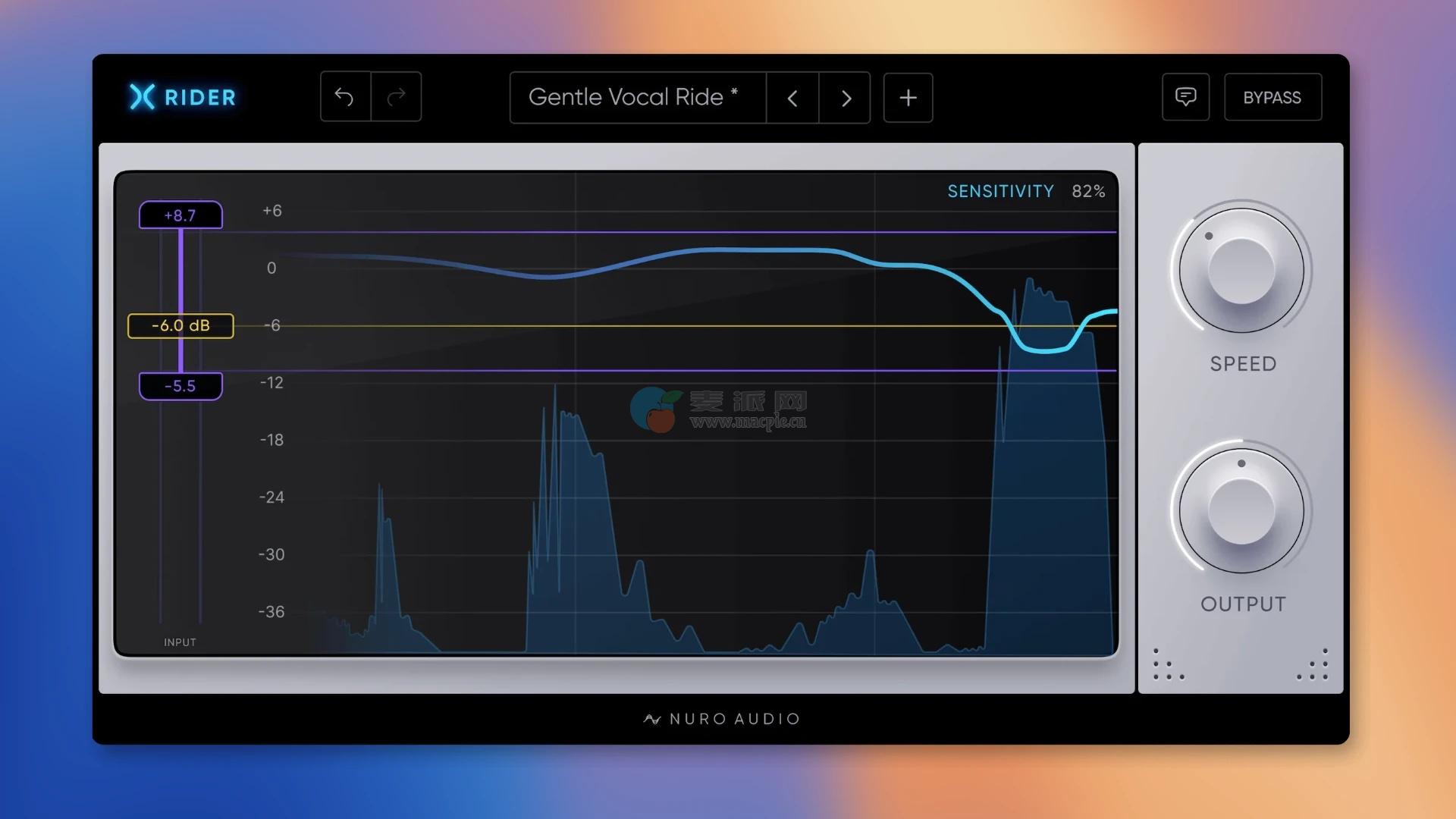Click the 82% sensitivity value
Image resolution: width=1456 pixels, height=819 pixels.
coord(1088,191)
